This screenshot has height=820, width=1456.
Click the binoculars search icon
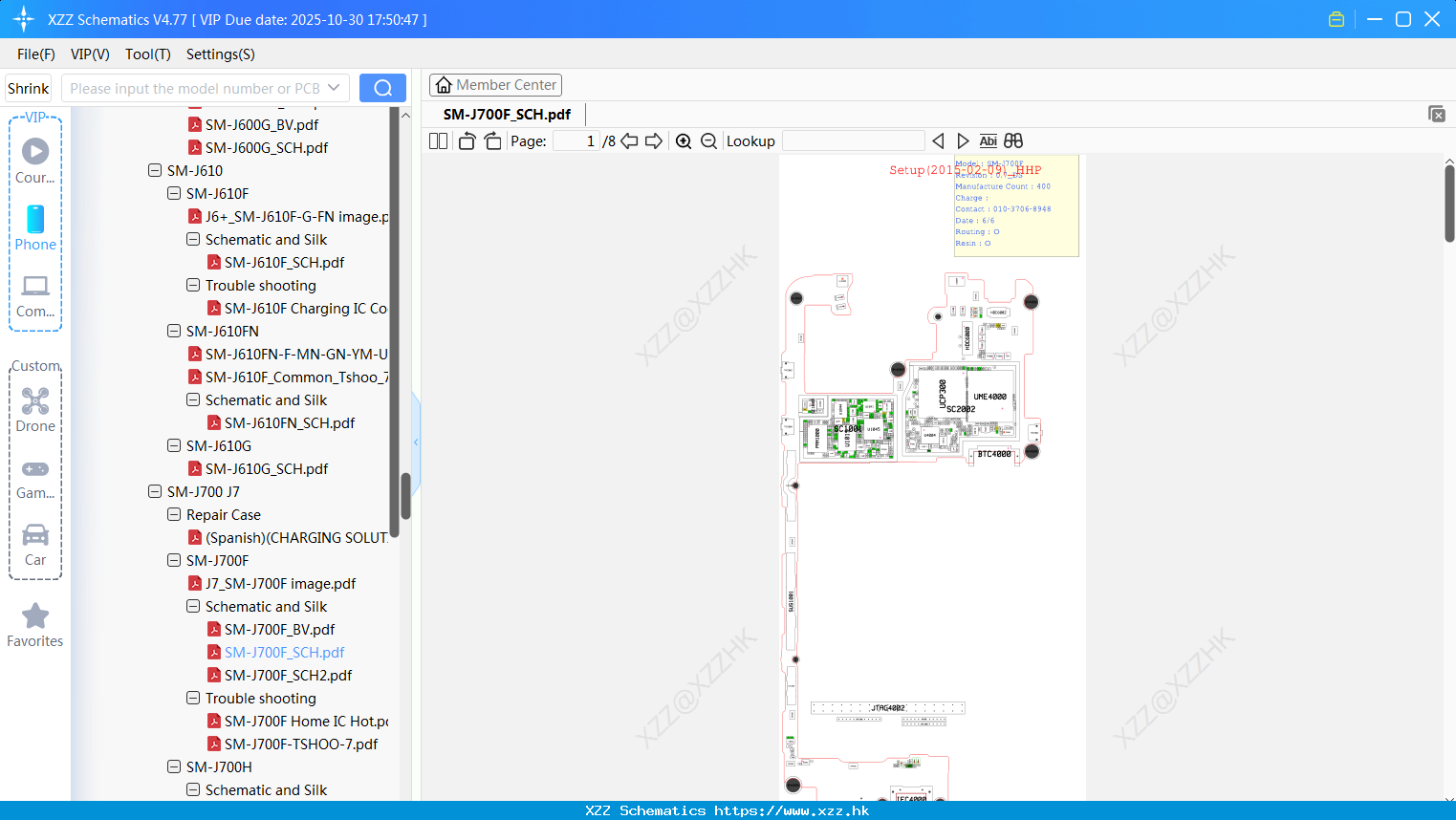tap(1013, 141)
